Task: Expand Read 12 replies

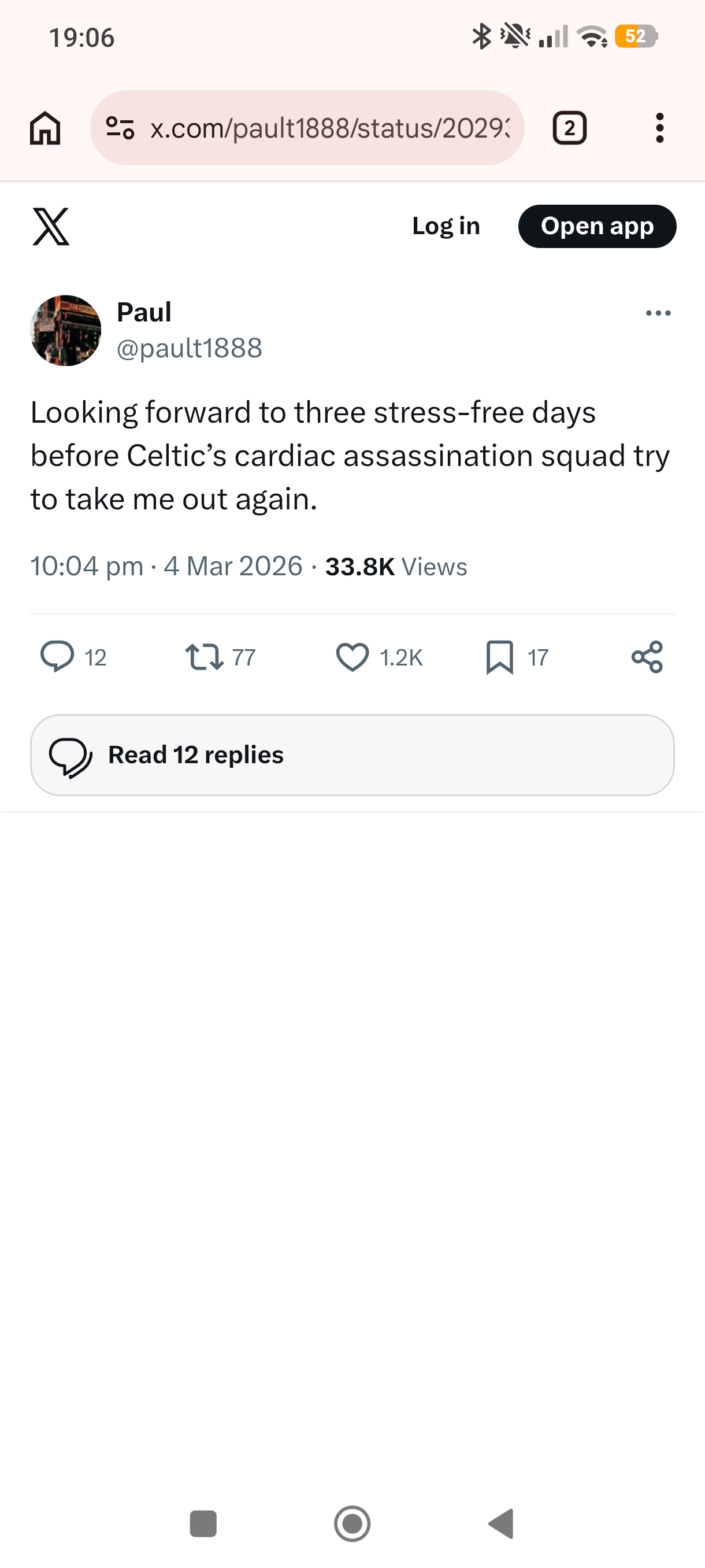Action: [x=352, y=755]
